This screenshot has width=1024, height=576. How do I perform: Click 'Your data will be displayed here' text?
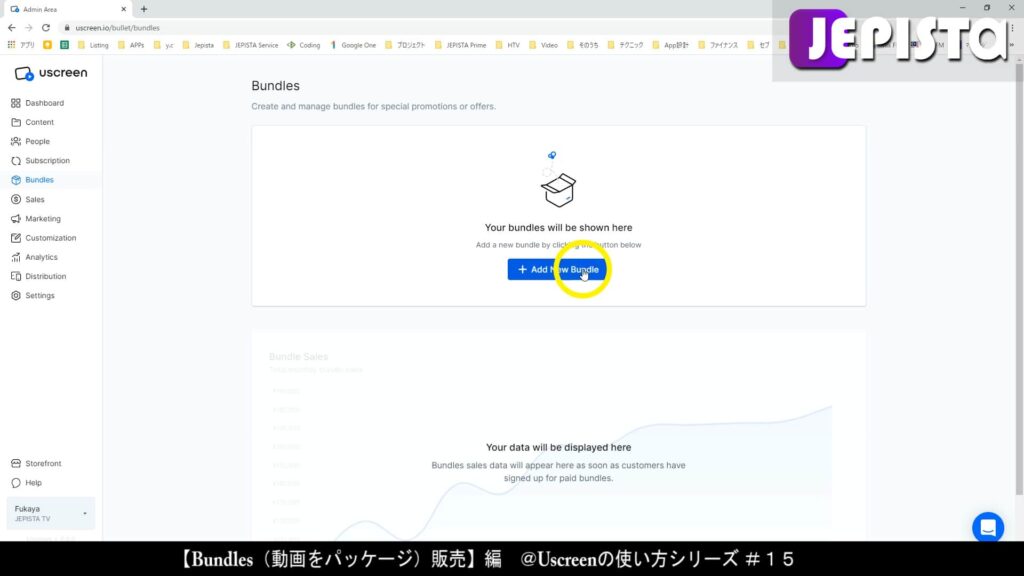(558, 447)
